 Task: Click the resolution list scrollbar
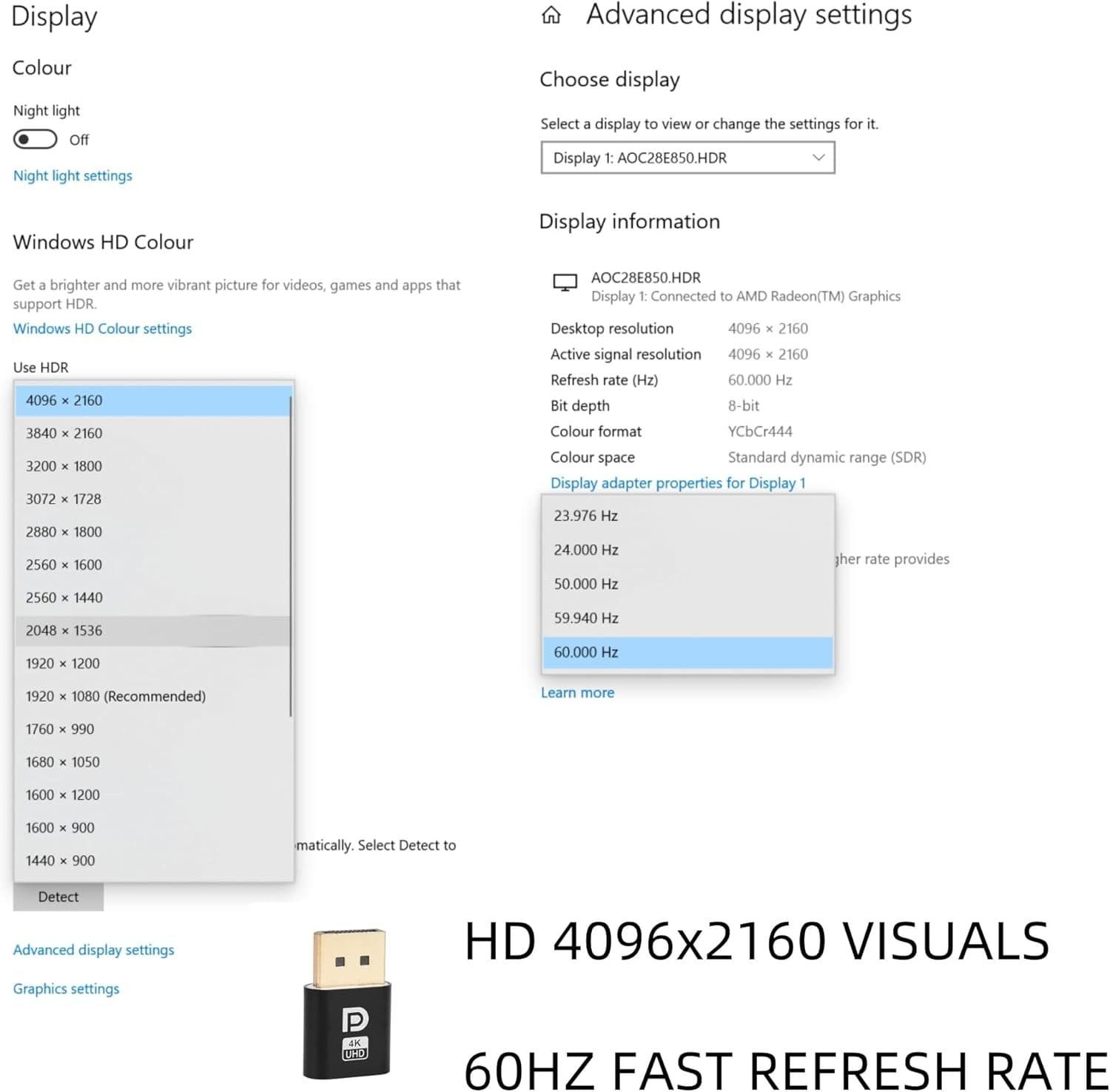[290, 555]
